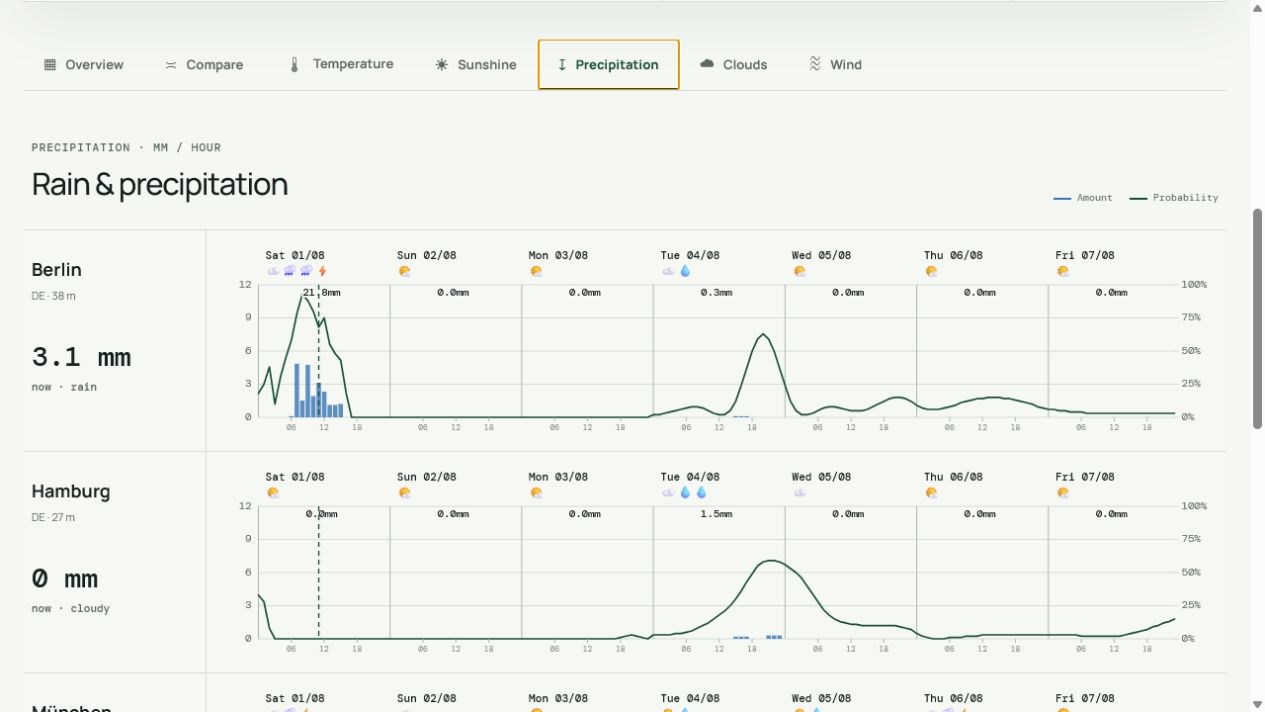Click Hamburg Tuesday 1.5mm total
Image resolution: width=1265 pixels, height=712 pixels.
[x=717, y=514]
